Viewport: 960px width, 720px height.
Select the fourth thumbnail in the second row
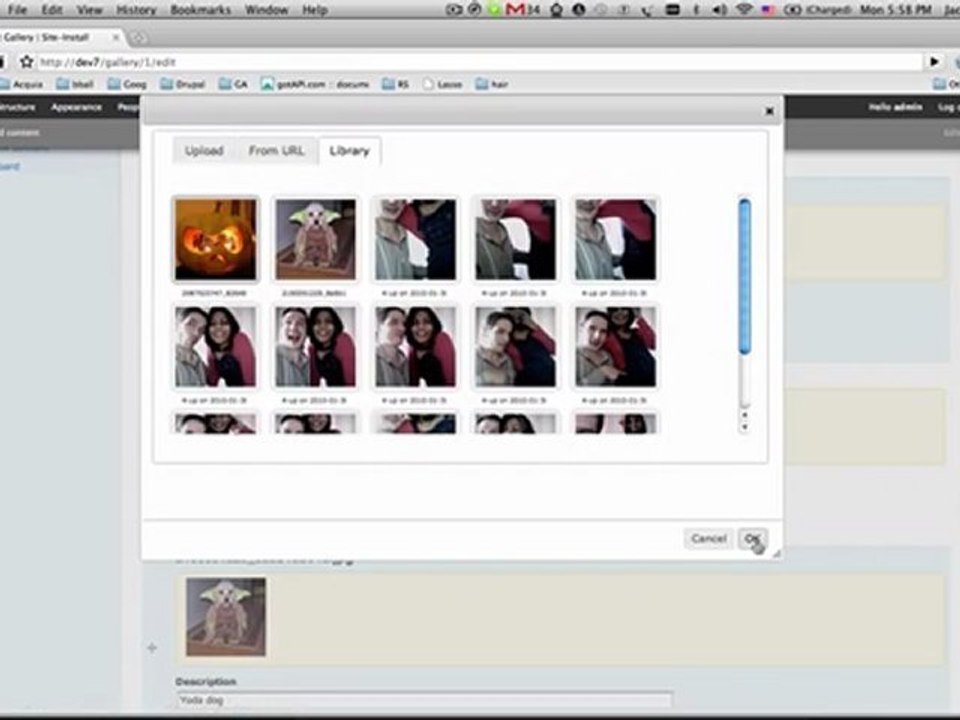pos(516,347)
